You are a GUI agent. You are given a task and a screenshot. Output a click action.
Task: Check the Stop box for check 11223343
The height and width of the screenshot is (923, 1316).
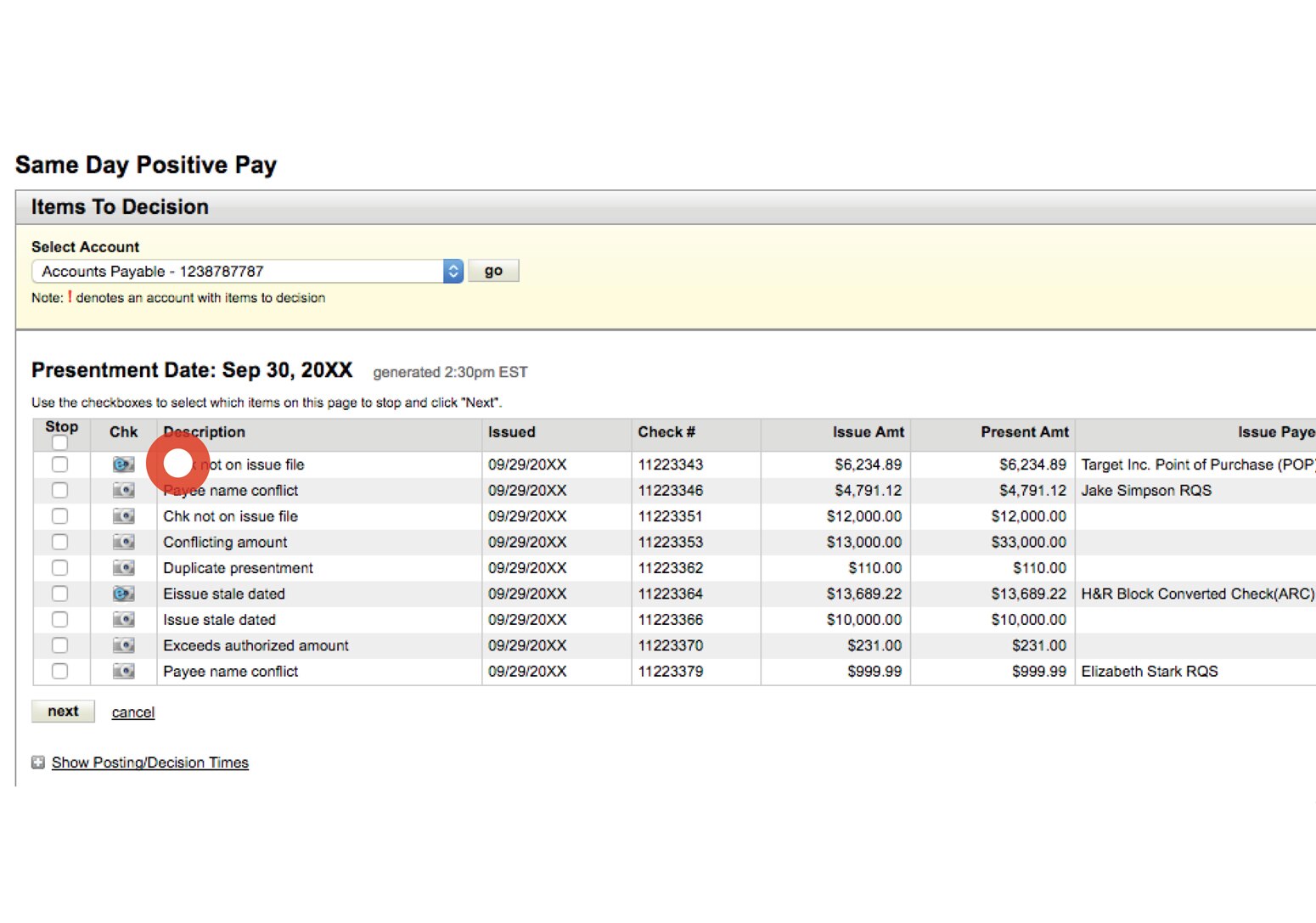pos(59,464)
